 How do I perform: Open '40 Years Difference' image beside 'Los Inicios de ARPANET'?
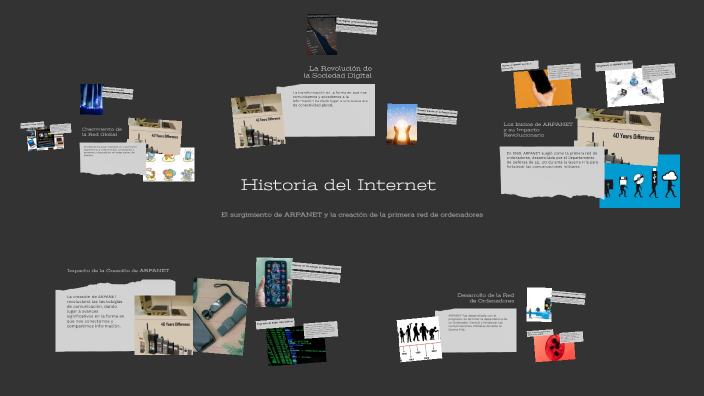pos(618,135)
